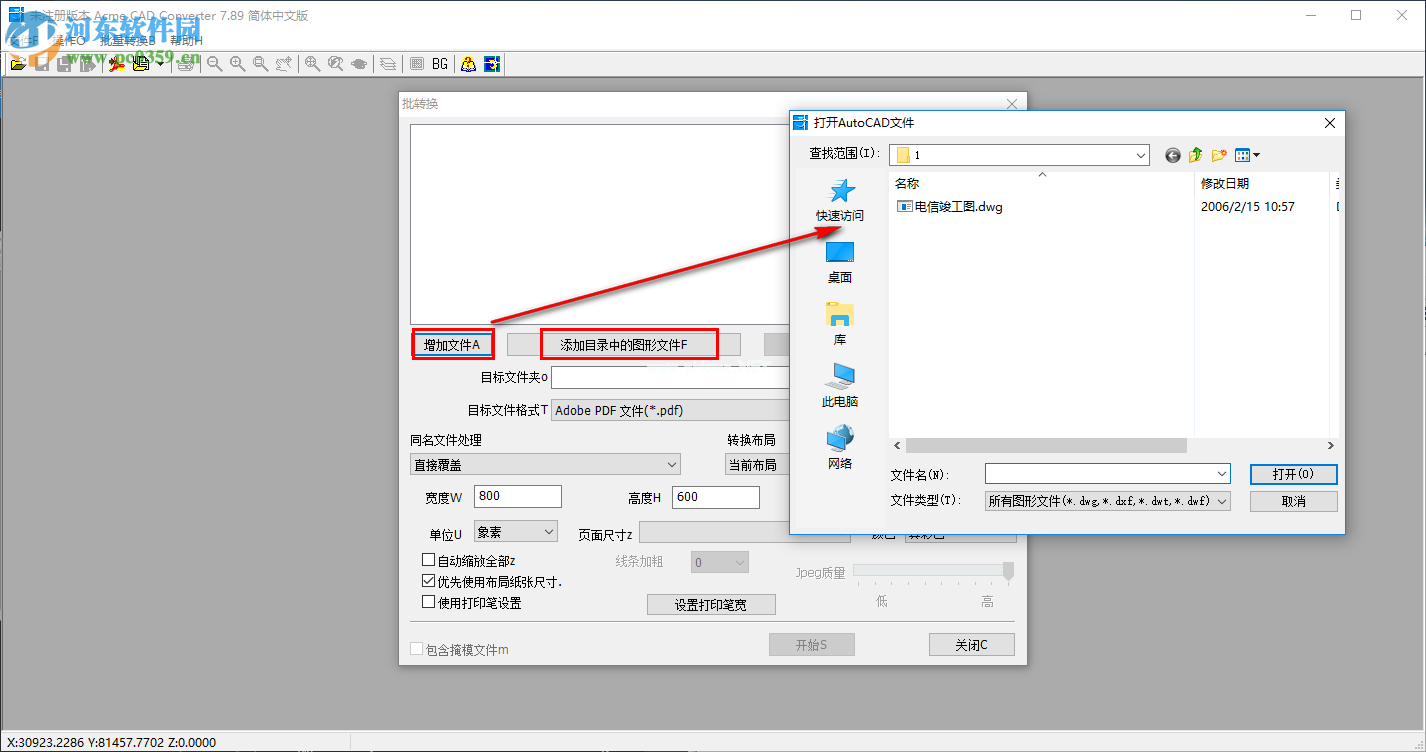Expand the 文件名 combo box
This screenshot has width=1426, height=752.
tap(1222, 474)
